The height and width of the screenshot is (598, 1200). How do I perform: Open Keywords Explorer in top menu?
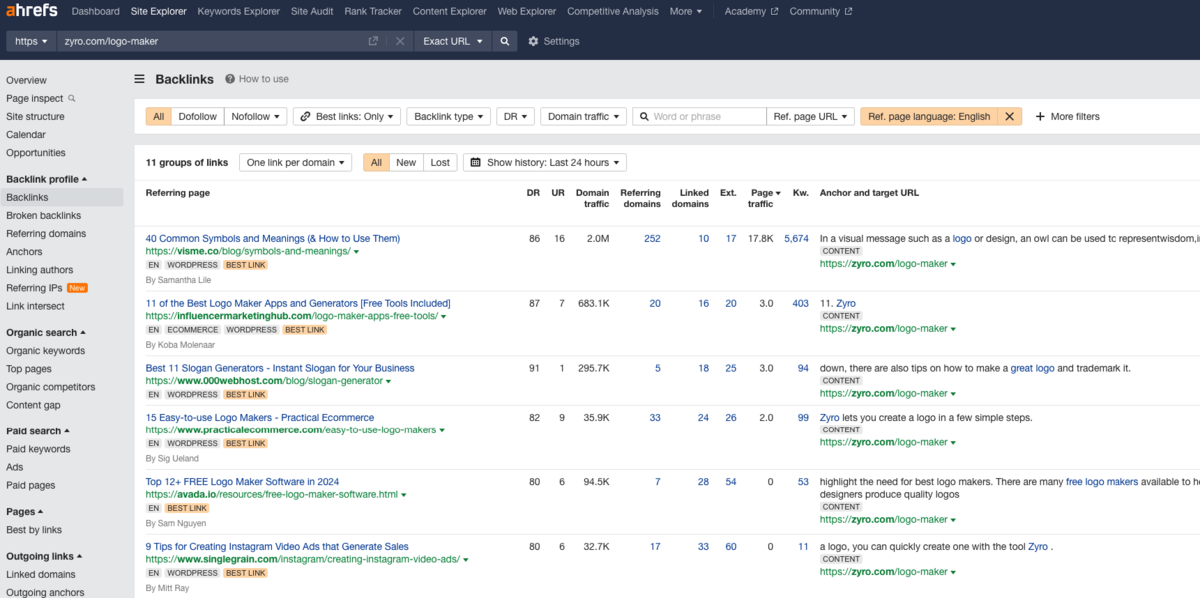click(x=238, y=11)
